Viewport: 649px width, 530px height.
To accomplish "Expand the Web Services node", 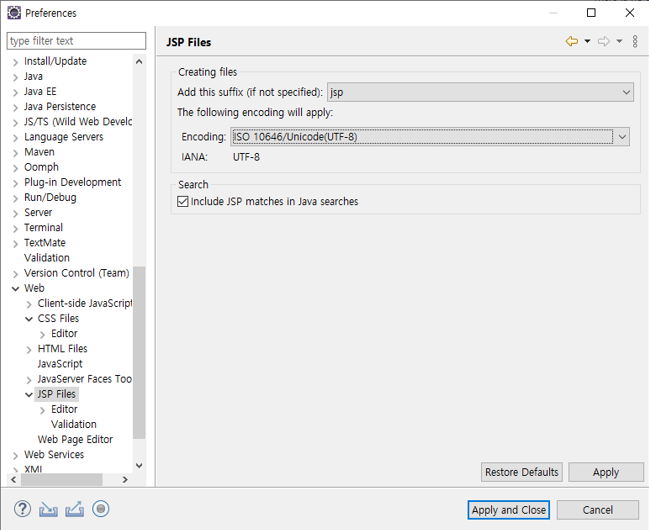I will point(15,455).
